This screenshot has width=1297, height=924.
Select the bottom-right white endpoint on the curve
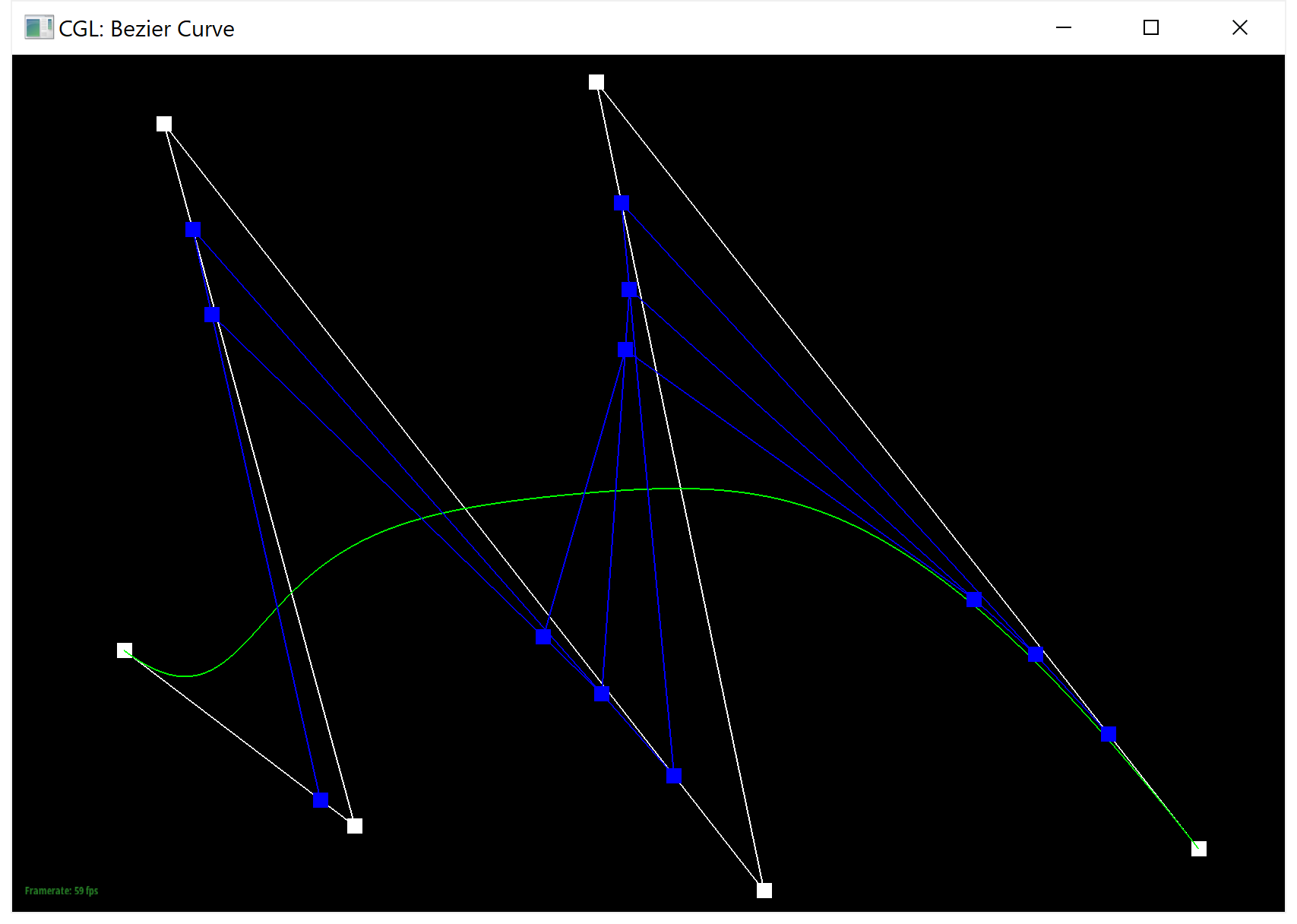click(x=1199, y=847)
